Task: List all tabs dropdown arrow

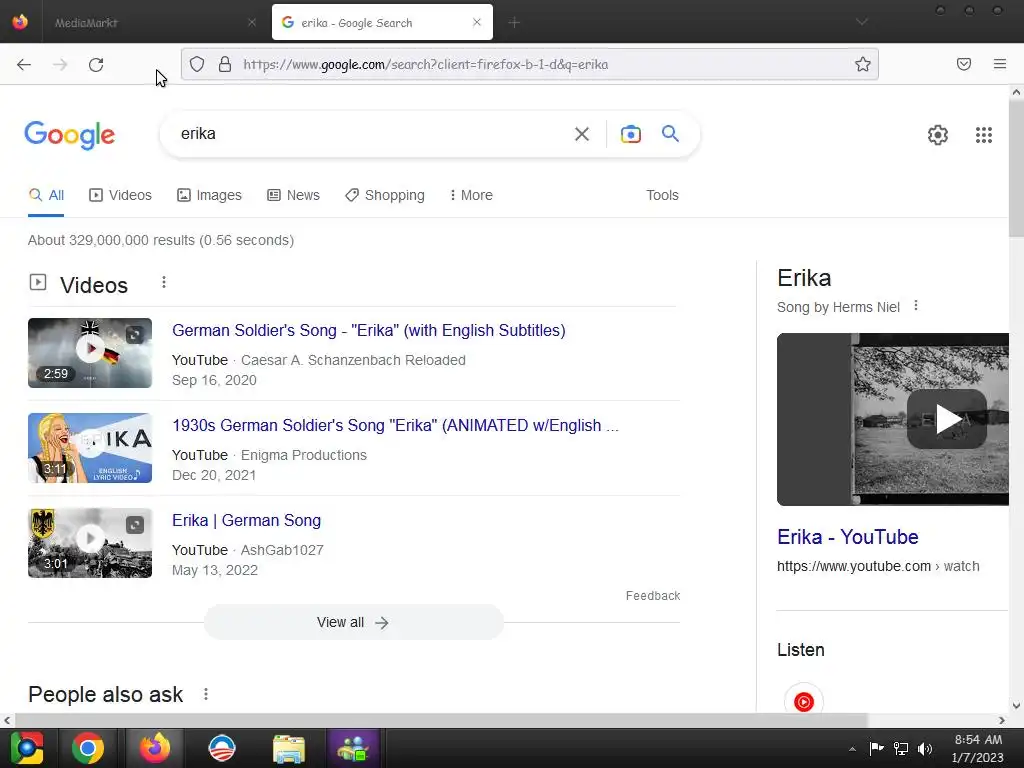Action: (x=862, y=22)
